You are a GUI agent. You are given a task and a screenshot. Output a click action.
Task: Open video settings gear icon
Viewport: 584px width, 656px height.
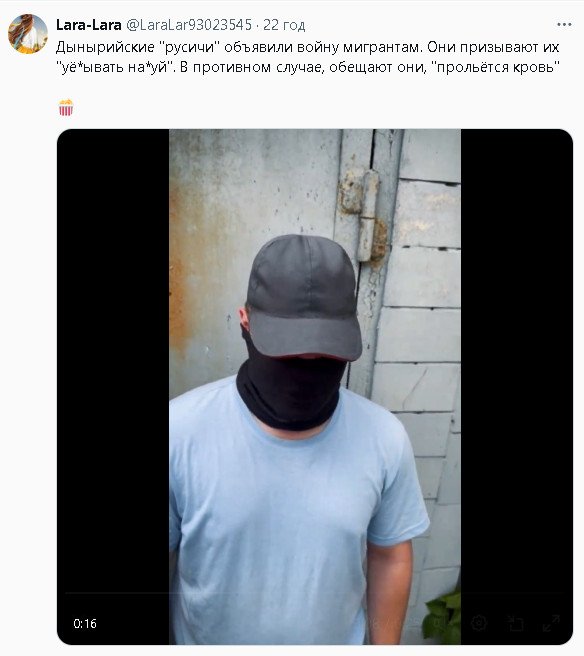coord(479,623)
